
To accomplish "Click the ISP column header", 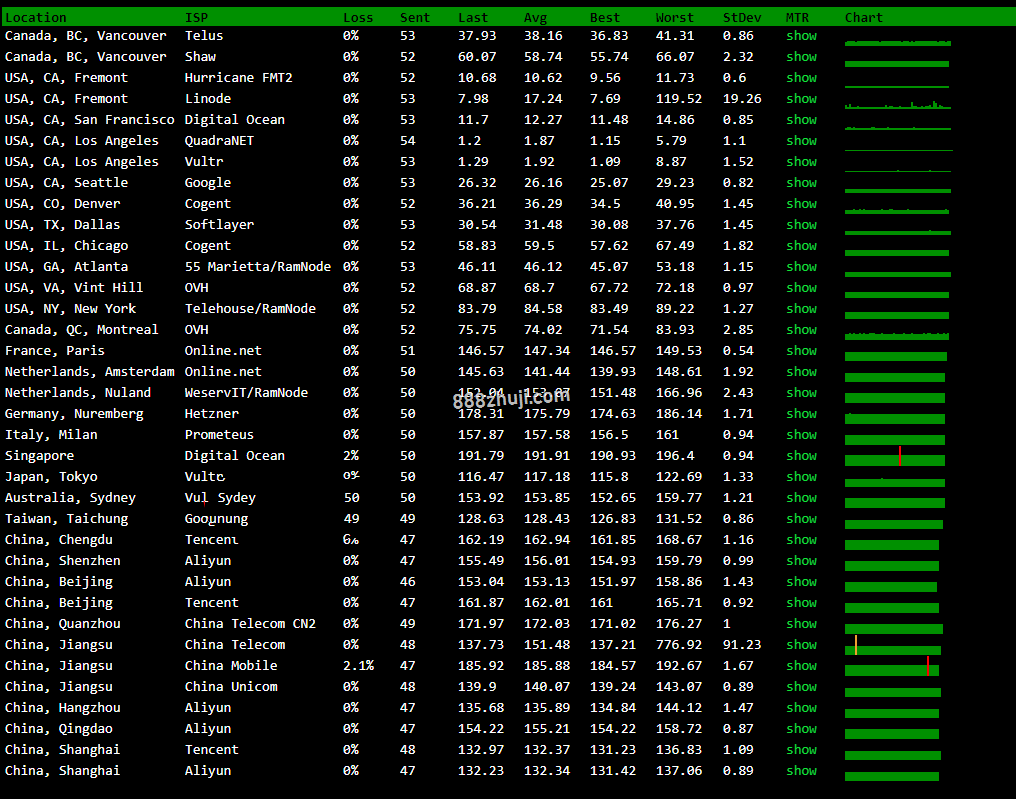I will pyautogui.click(x=196, y=17).
